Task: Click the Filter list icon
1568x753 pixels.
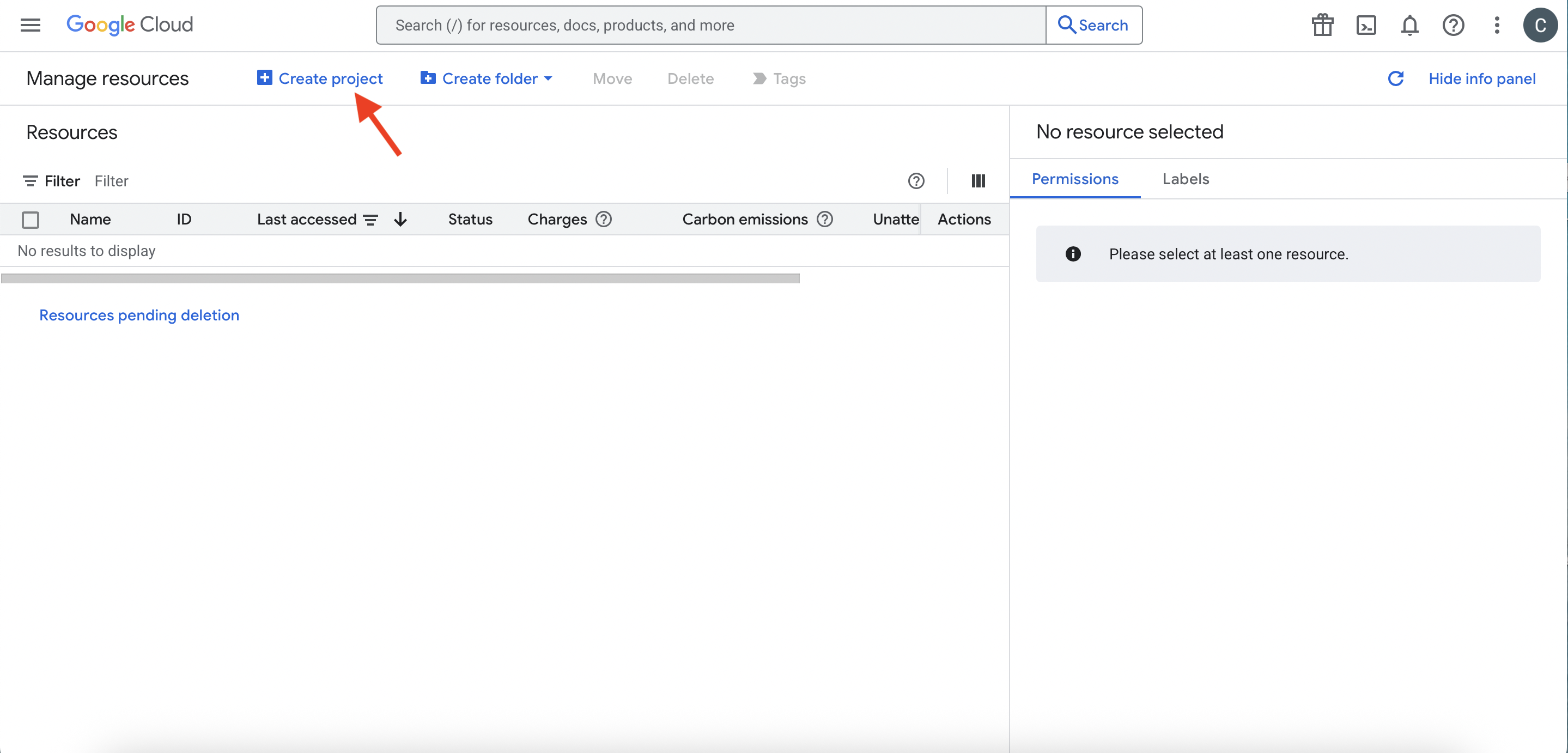Action: click(30, 181)
